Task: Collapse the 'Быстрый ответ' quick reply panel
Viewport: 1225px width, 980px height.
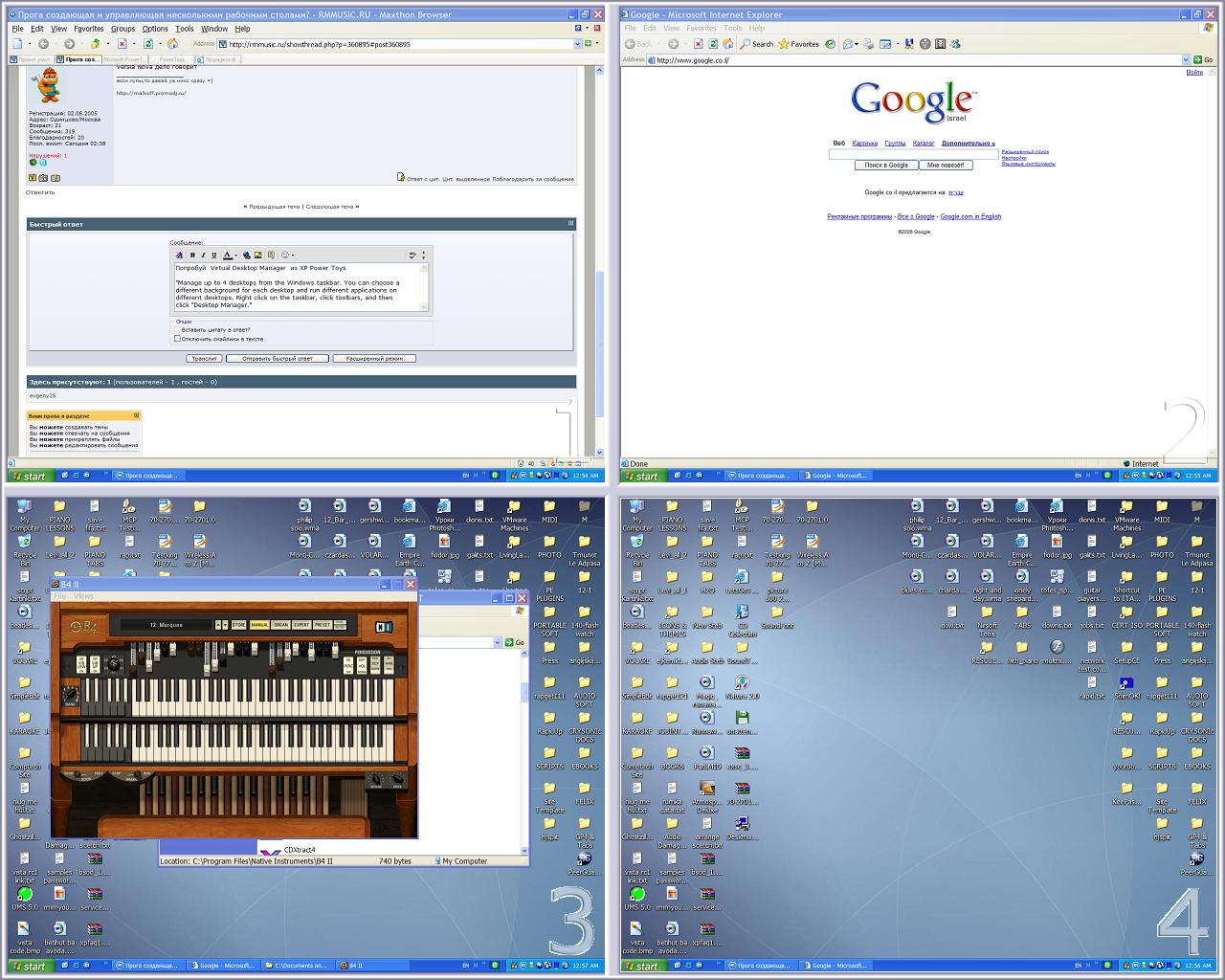Action: [x=571, y=224]
